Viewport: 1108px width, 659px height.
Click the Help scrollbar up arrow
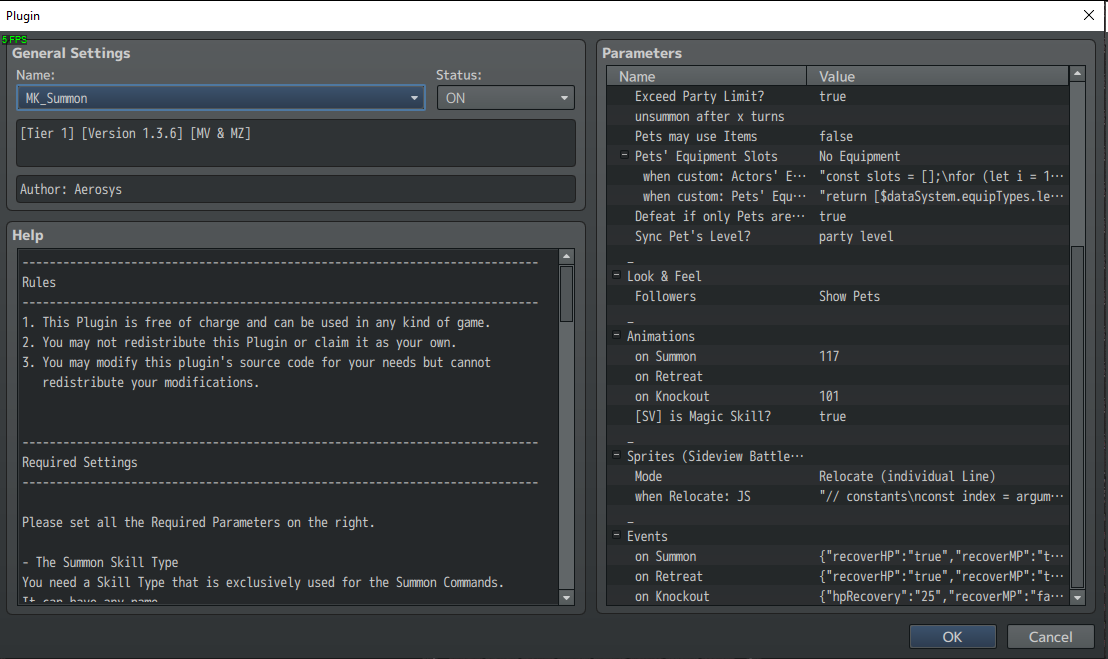coord(566,256)
